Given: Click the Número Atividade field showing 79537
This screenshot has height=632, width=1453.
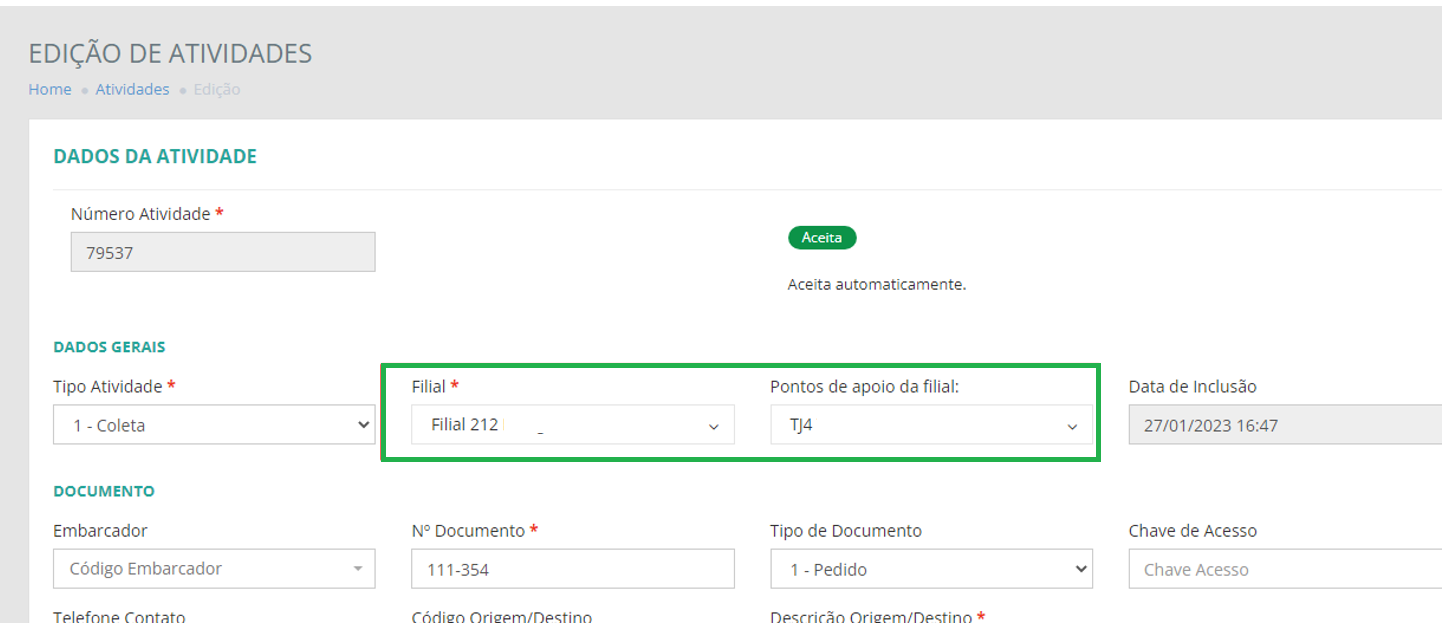Looking at the screenshot, I should tap(223, 253).
